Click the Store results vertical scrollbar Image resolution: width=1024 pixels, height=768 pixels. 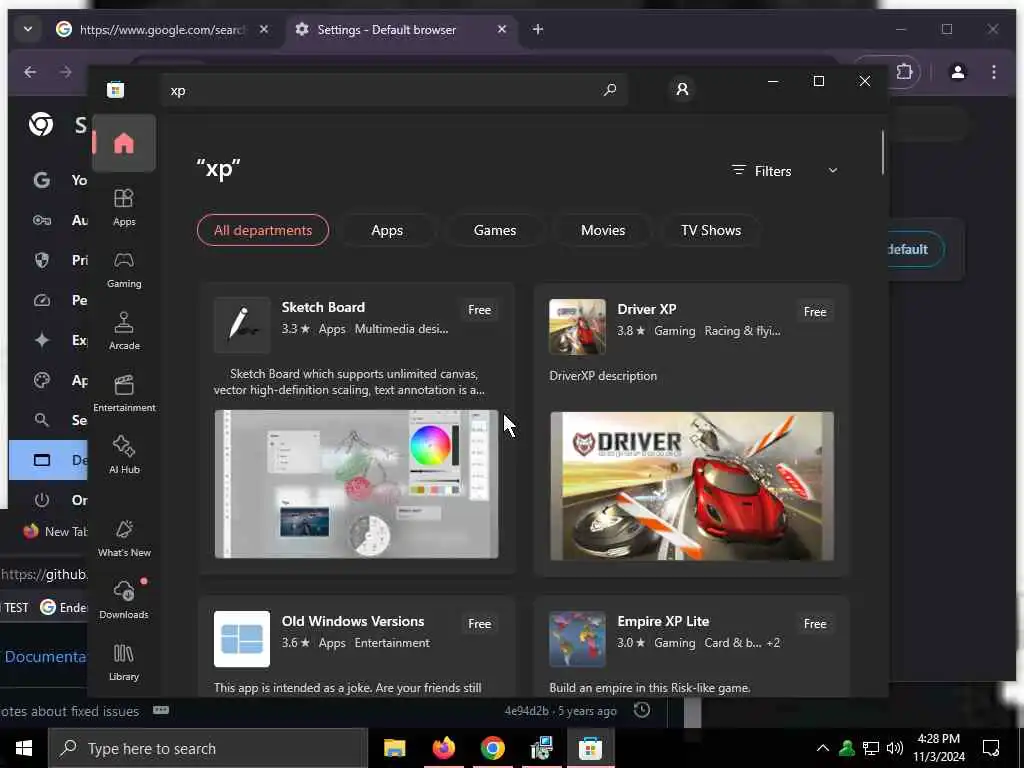(883, 153)
